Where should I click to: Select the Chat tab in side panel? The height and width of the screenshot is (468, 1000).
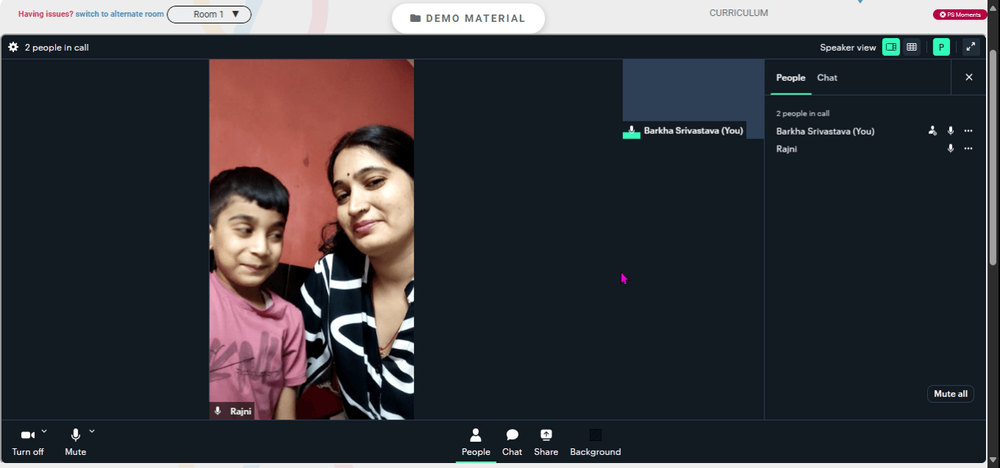(x=827, y=78)
